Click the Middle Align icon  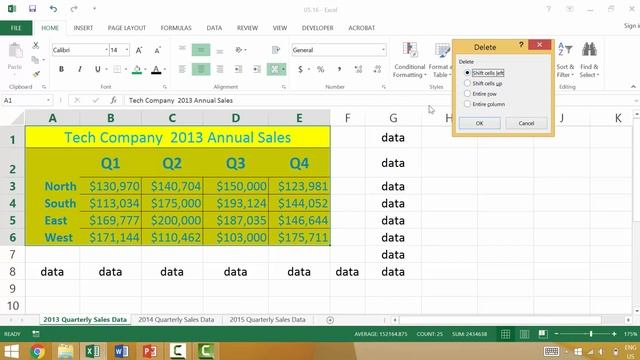201,50
